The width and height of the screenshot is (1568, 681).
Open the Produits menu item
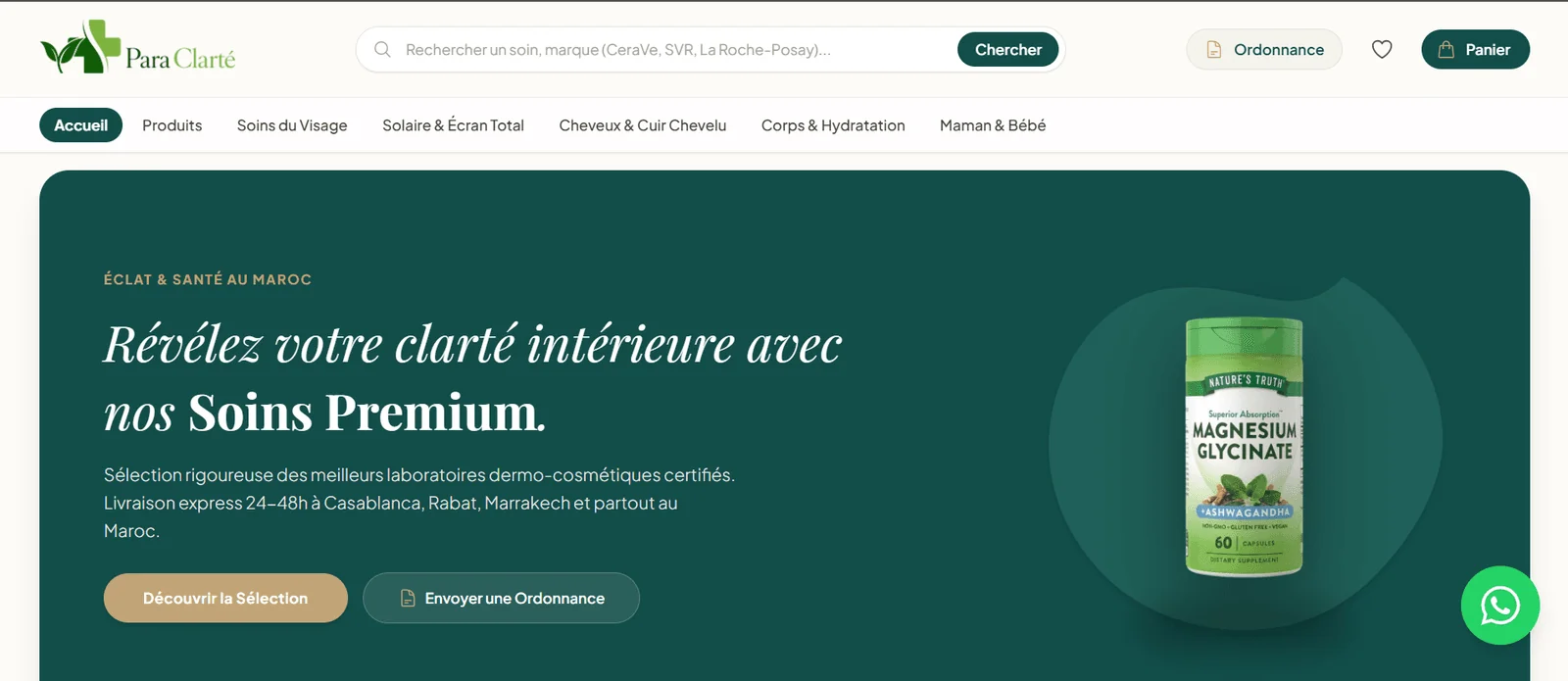point(172,125)
